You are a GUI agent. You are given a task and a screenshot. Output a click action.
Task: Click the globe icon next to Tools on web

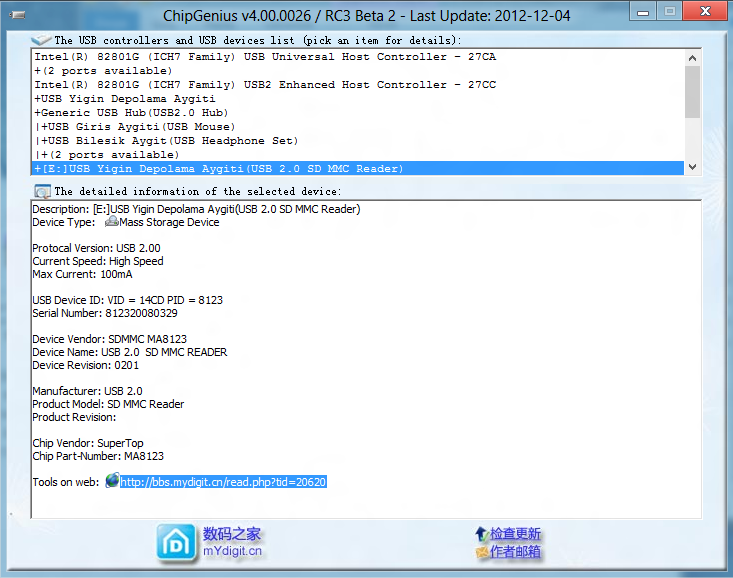point(112,480)
